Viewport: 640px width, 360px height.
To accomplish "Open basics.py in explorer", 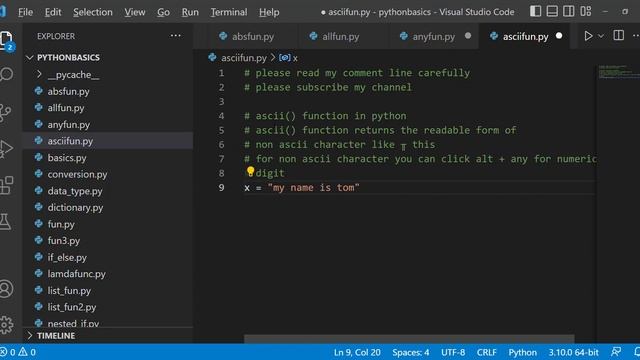I will (108, 158).
